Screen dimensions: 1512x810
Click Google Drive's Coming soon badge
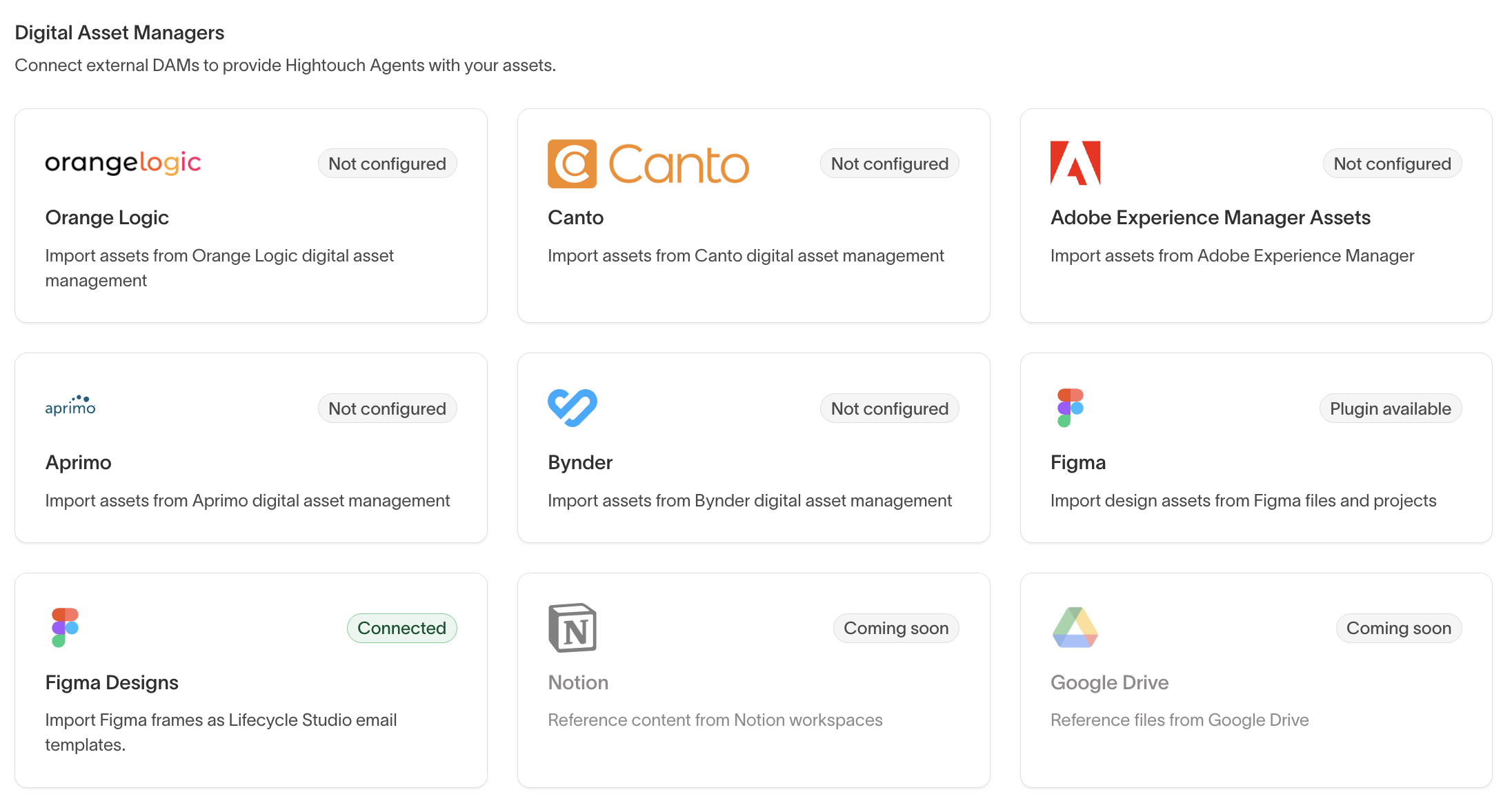pyautogui.click(x=1399, y=628)
